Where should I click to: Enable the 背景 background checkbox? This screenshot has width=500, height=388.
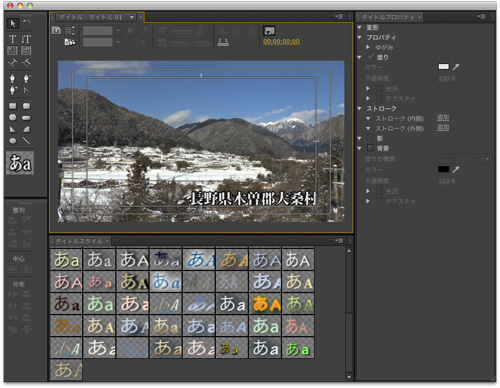[370, 148]
